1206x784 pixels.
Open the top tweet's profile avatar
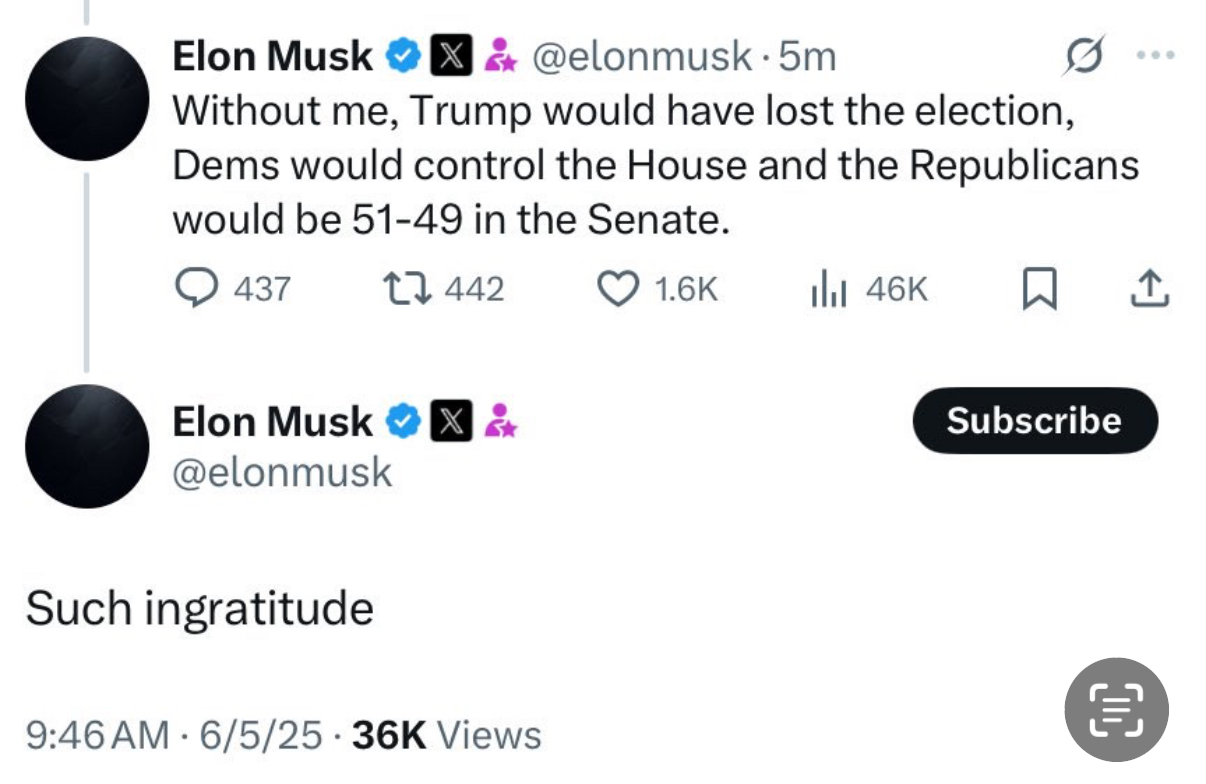pyautogui.click(x=87, y=98)
